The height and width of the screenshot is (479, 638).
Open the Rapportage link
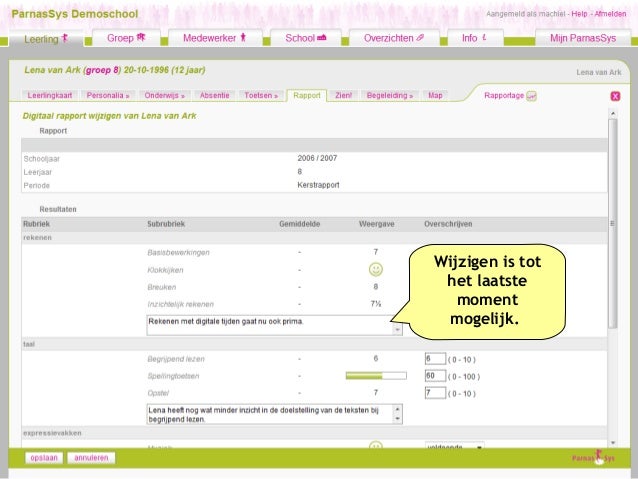504,95
